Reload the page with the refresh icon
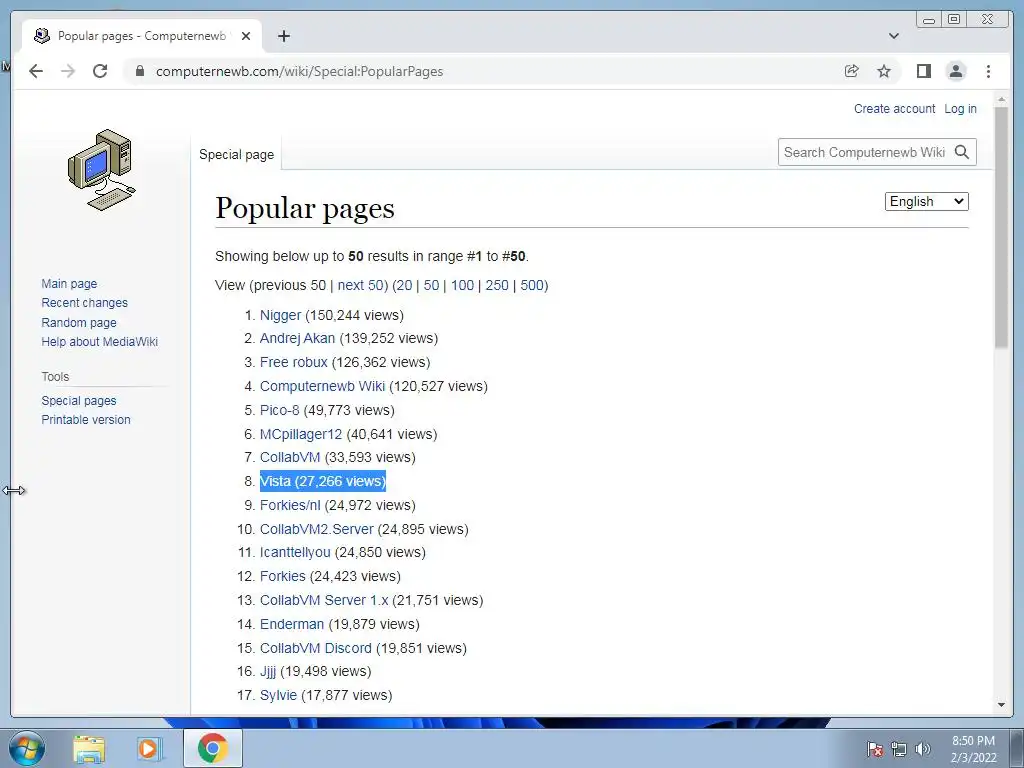The image size is (1024, 768). tap(100, 71)
